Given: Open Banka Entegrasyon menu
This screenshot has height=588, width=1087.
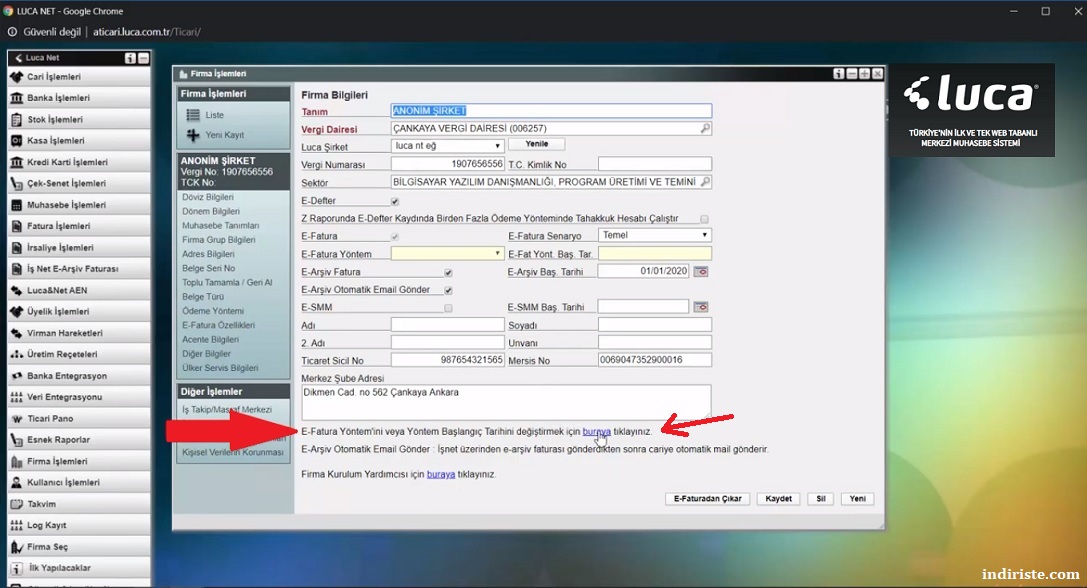Looking at the screenshot, I should click(79, 375).
